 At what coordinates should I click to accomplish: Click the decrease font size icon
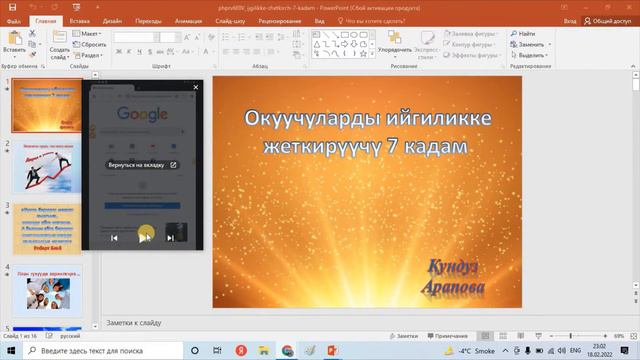click(x=197, y=38)
